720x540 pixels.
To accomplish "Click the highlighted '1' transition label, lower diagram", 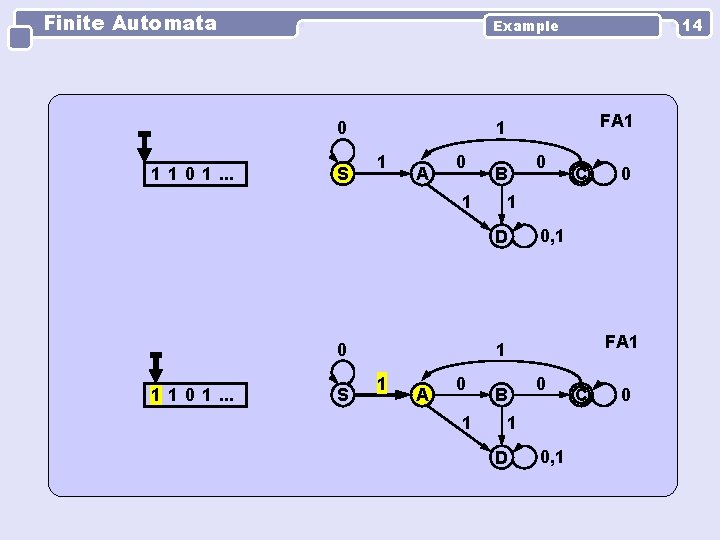I will click(x=382, y=383).
